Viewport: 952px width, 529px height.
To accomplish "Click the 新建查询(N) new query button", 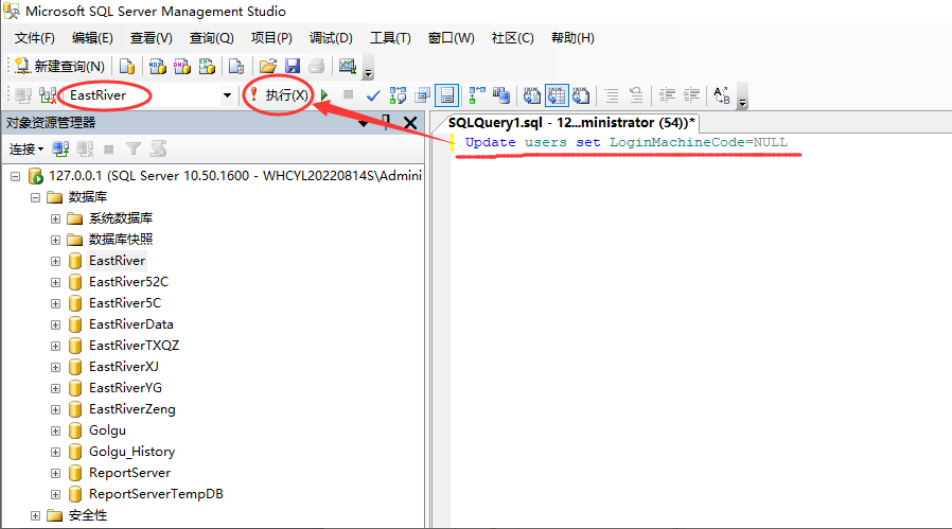I will [x=60, y=66].
